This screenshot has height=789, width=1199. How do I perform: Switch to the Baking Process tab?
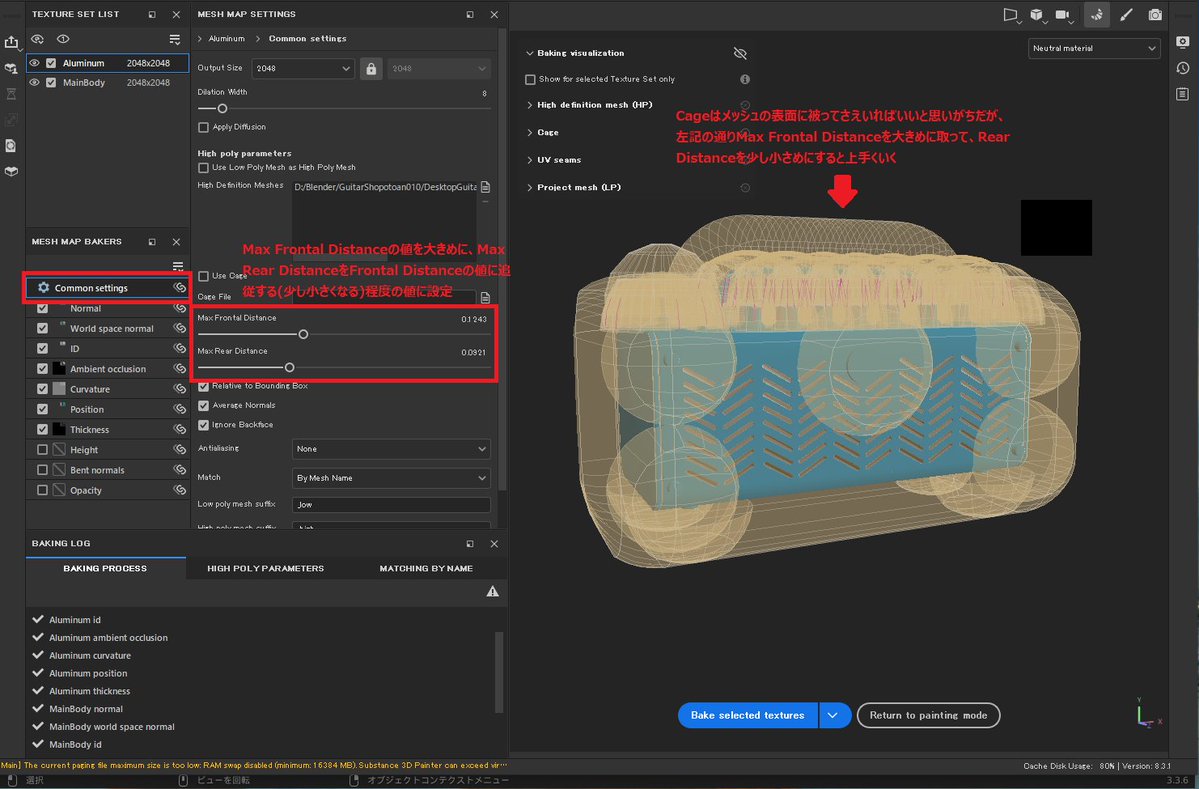click(x=106, y=568)
